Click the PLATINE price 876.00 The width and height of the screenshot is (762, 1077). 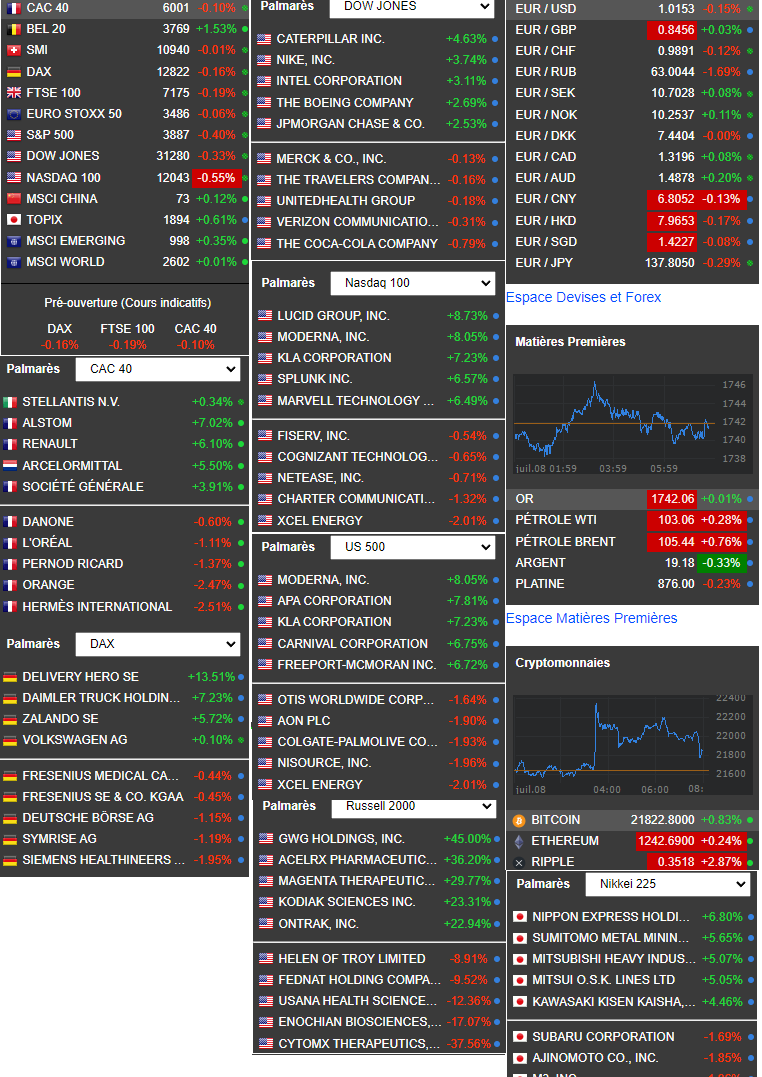point(676,585)
